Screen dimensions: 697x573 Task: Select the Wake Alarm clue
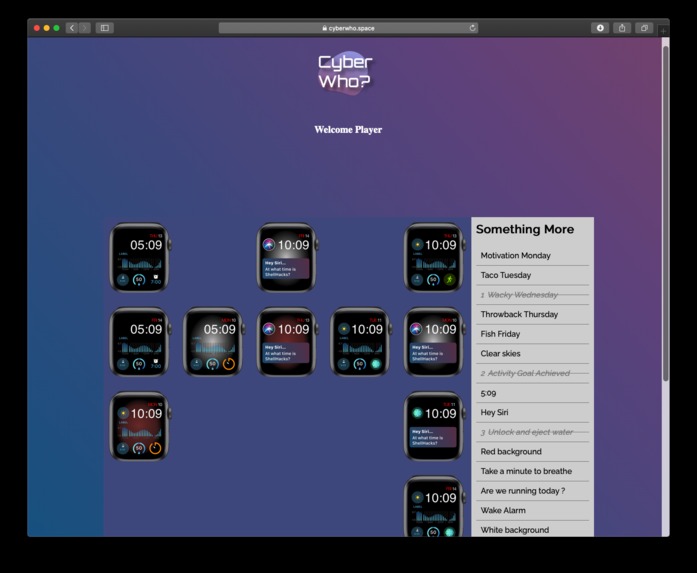[532, 510]
